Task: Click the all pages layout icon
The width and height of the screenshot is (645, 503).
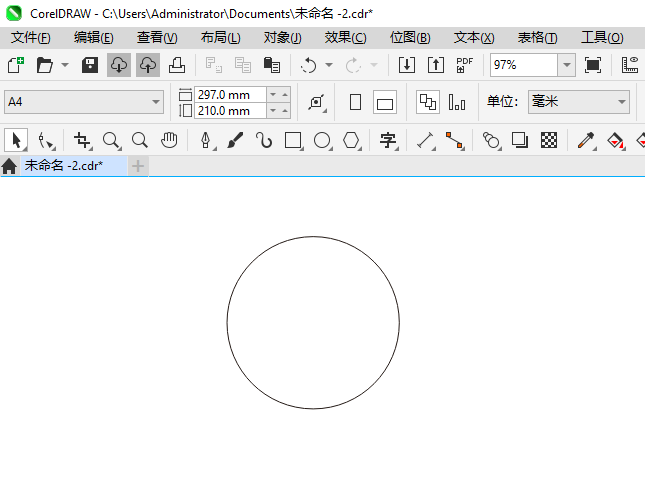Action: coord(428,102)
